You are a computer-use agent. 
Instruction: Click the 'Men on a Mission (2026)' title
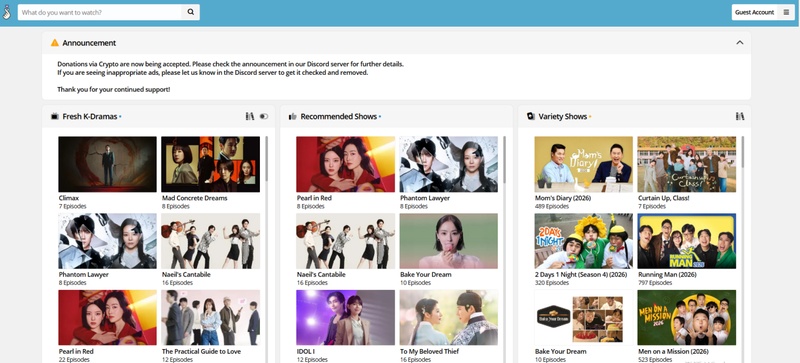pos(673,352)
